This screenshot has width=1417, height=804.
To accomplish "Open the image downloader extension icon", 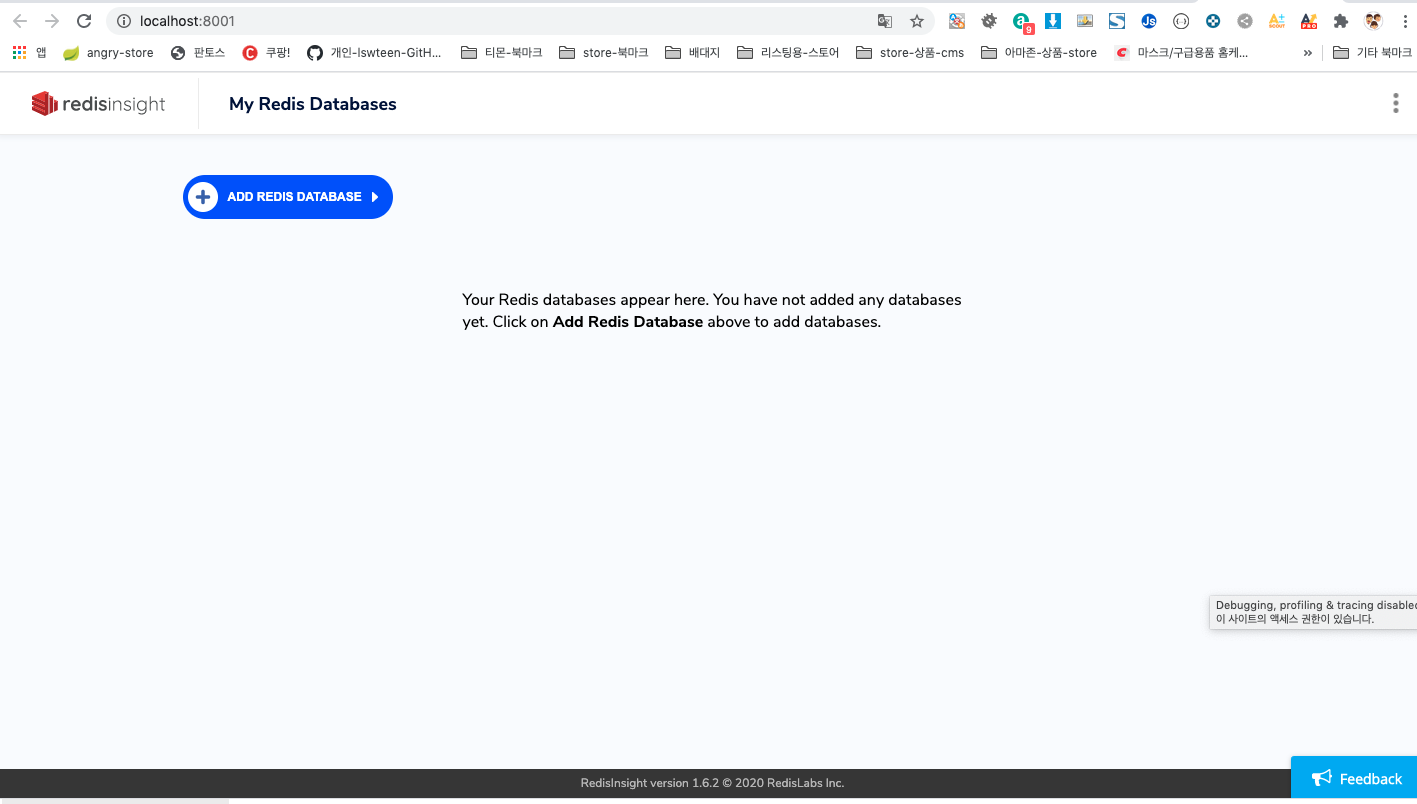I will tap(1085, 21).
